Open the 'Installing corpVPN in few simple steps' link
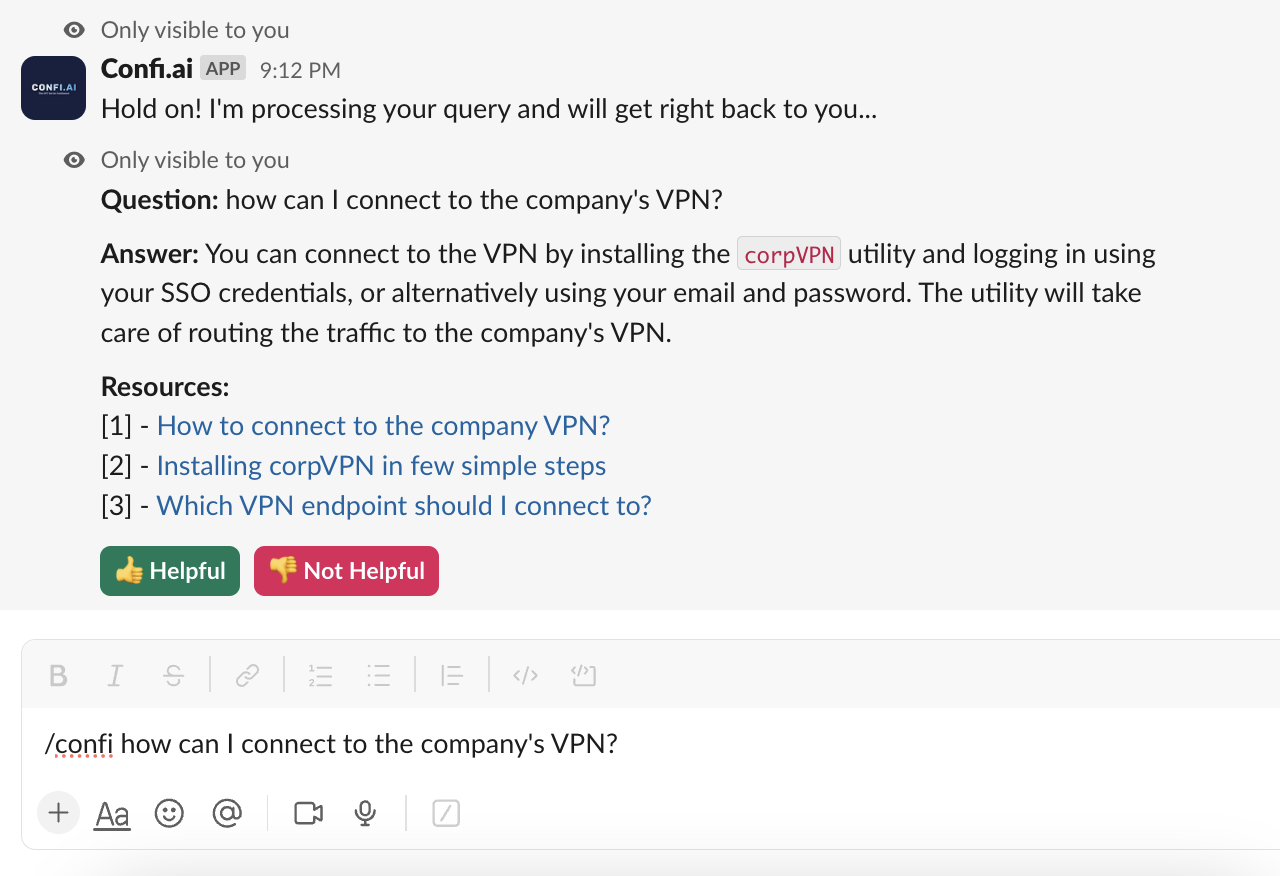The width and height of the screenshot is (1280, 876). [x=381, y=465]
